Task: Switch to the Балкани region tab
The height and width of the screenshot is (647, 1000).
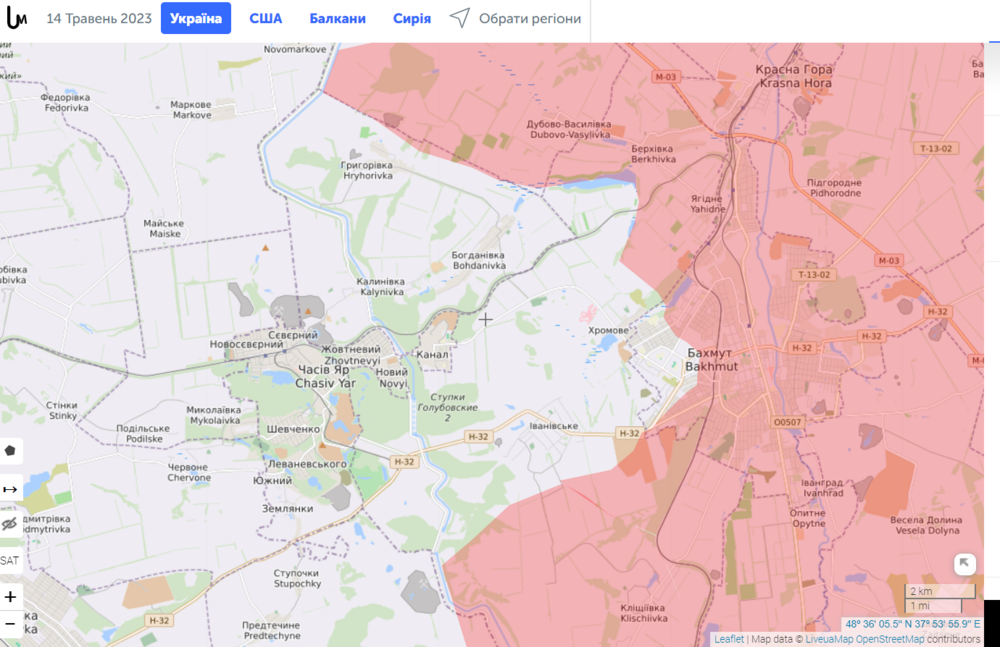Action: click(x=339, y=17)
